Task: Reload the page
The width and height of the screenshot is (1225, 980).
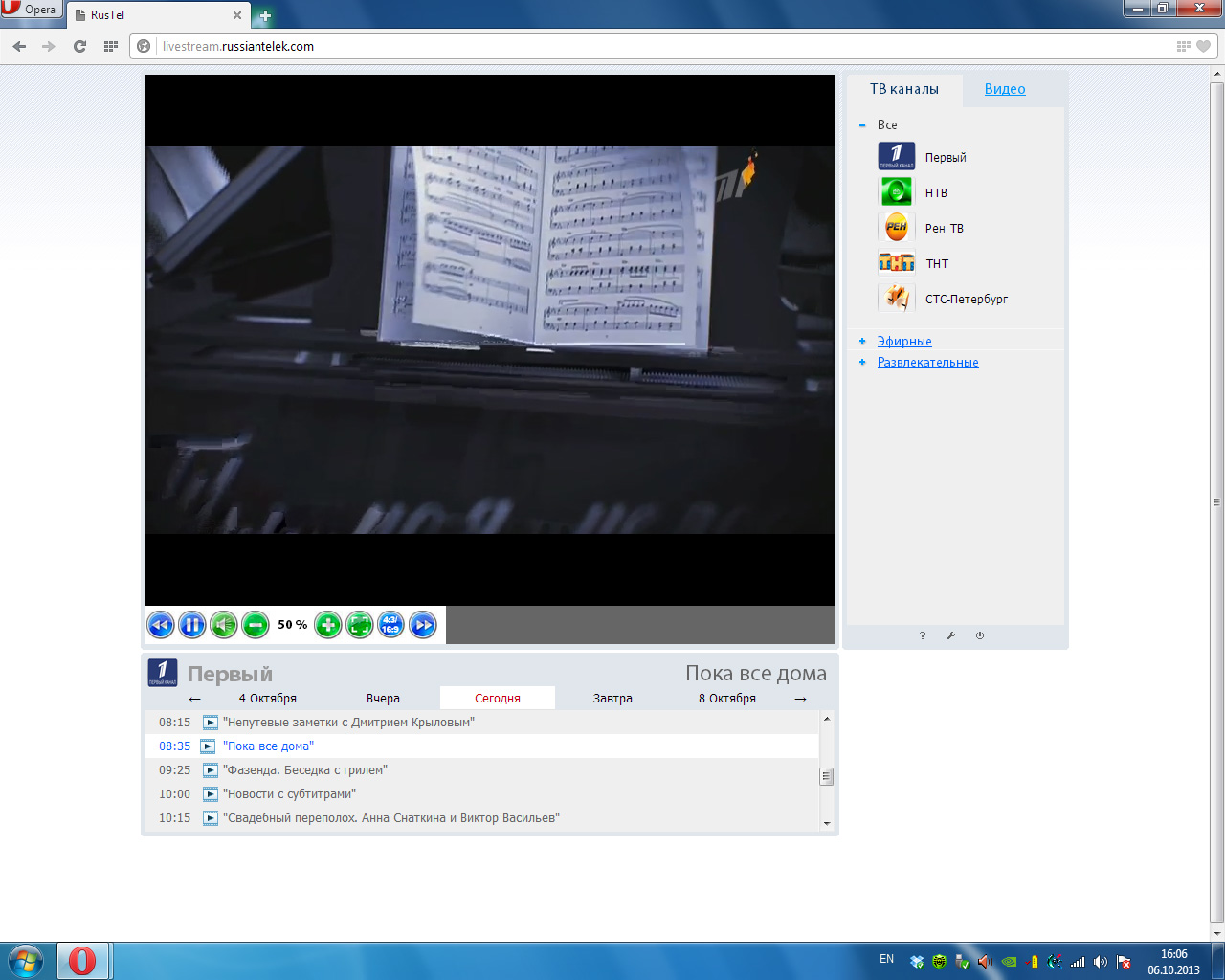Action: point(79,46)
